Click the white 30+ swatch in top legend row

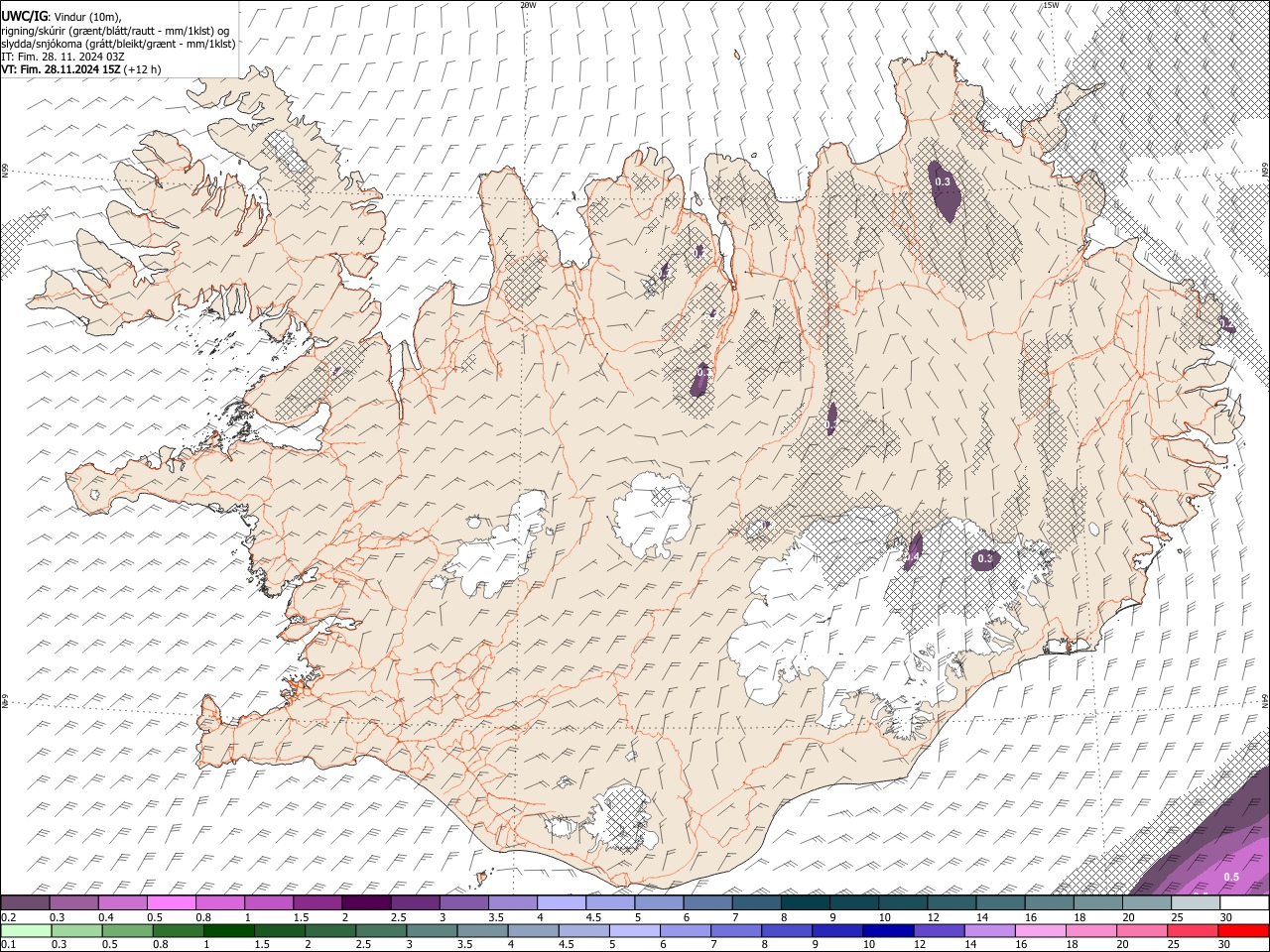coord(1244,903)
